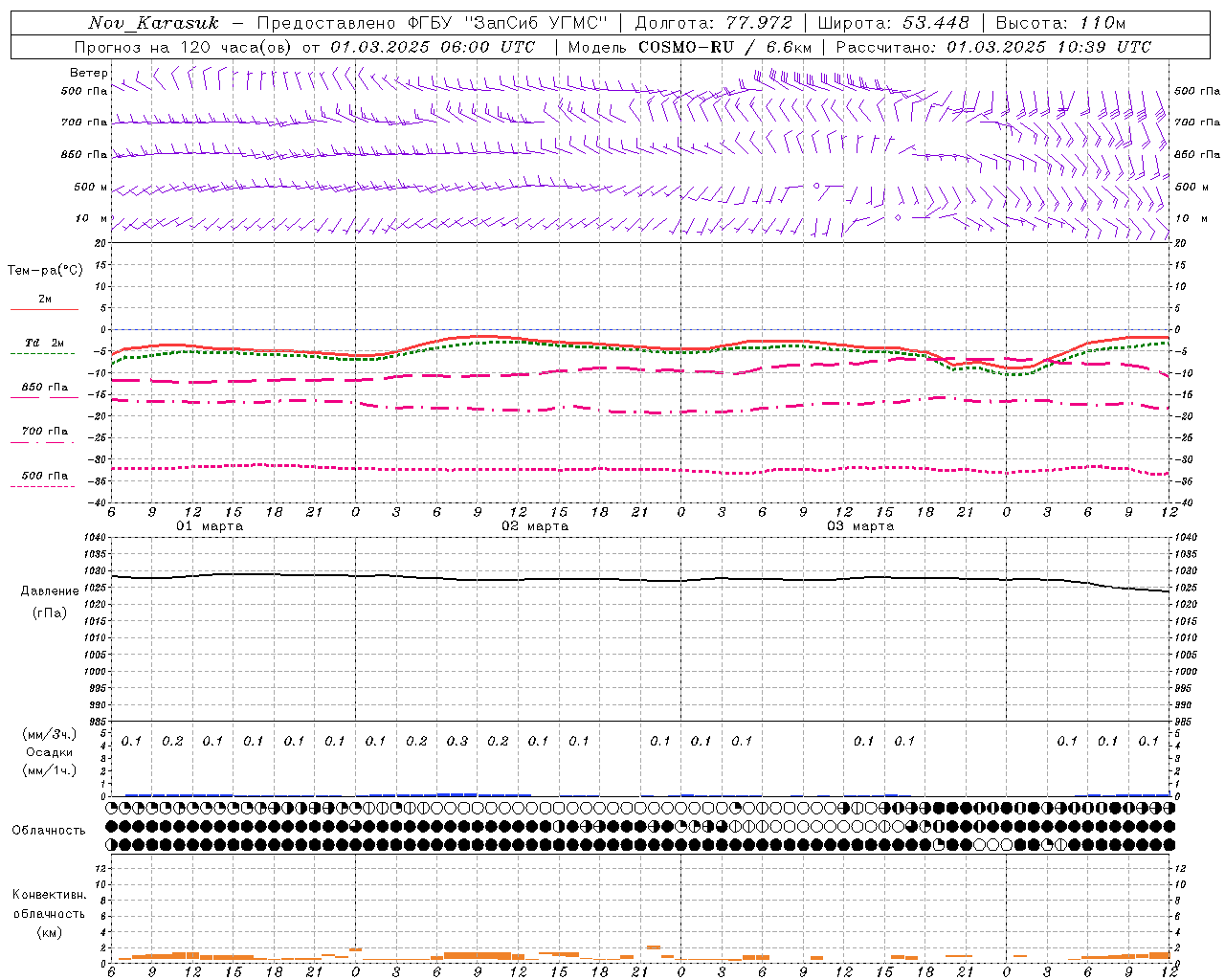
Task: Click the "Широта: 53.448" header field
Action: (x=893, y=23)
